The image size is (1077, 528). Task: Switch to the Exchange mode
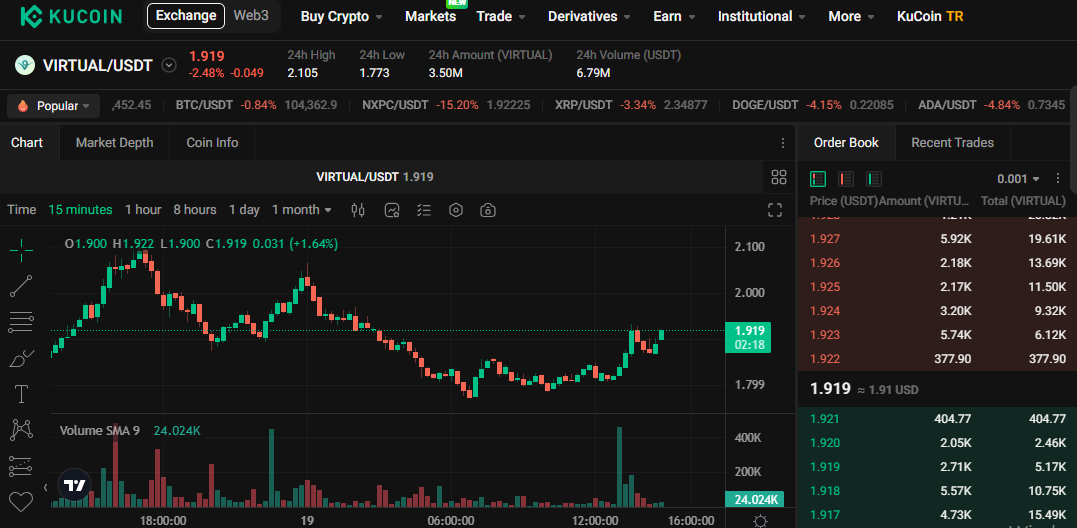click(186, 16)
